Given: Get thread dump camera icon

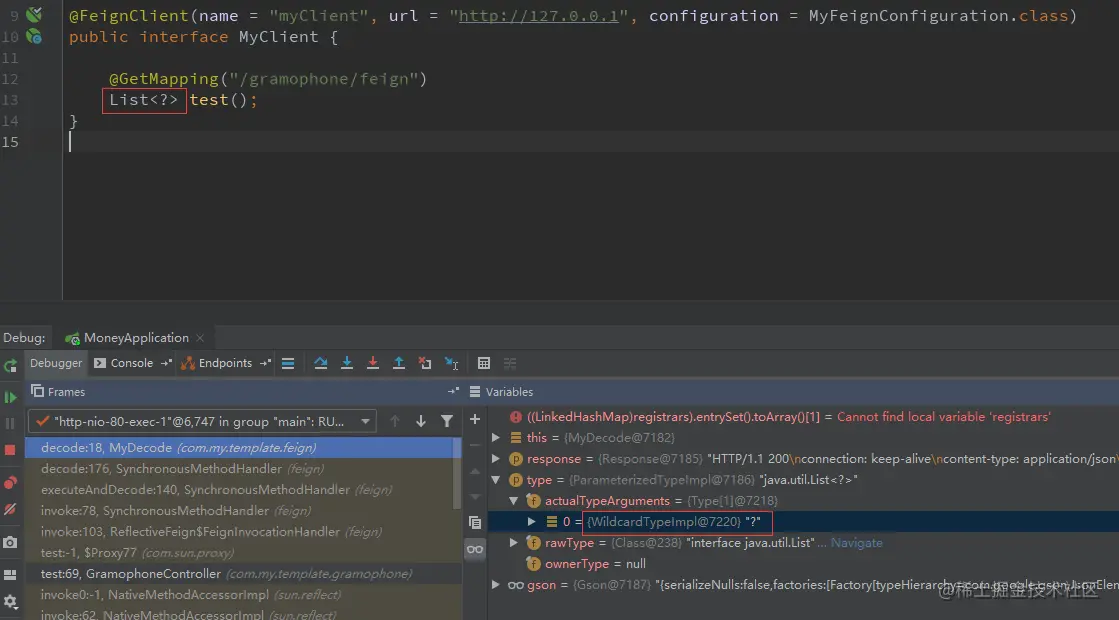Looking at the screenshot, I should pos(10,542).
